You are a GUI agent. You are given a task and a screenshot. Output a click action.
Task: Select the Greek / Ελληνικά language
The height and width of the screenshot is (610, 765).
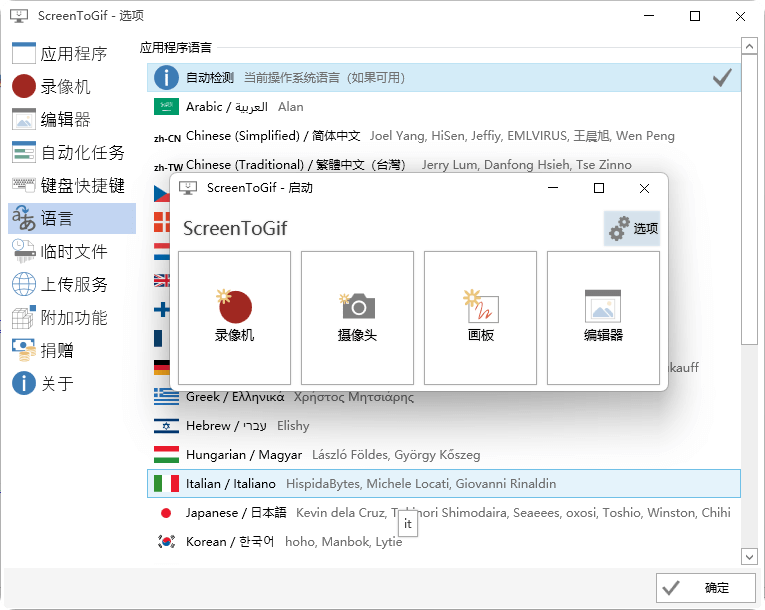click(443, 397)
